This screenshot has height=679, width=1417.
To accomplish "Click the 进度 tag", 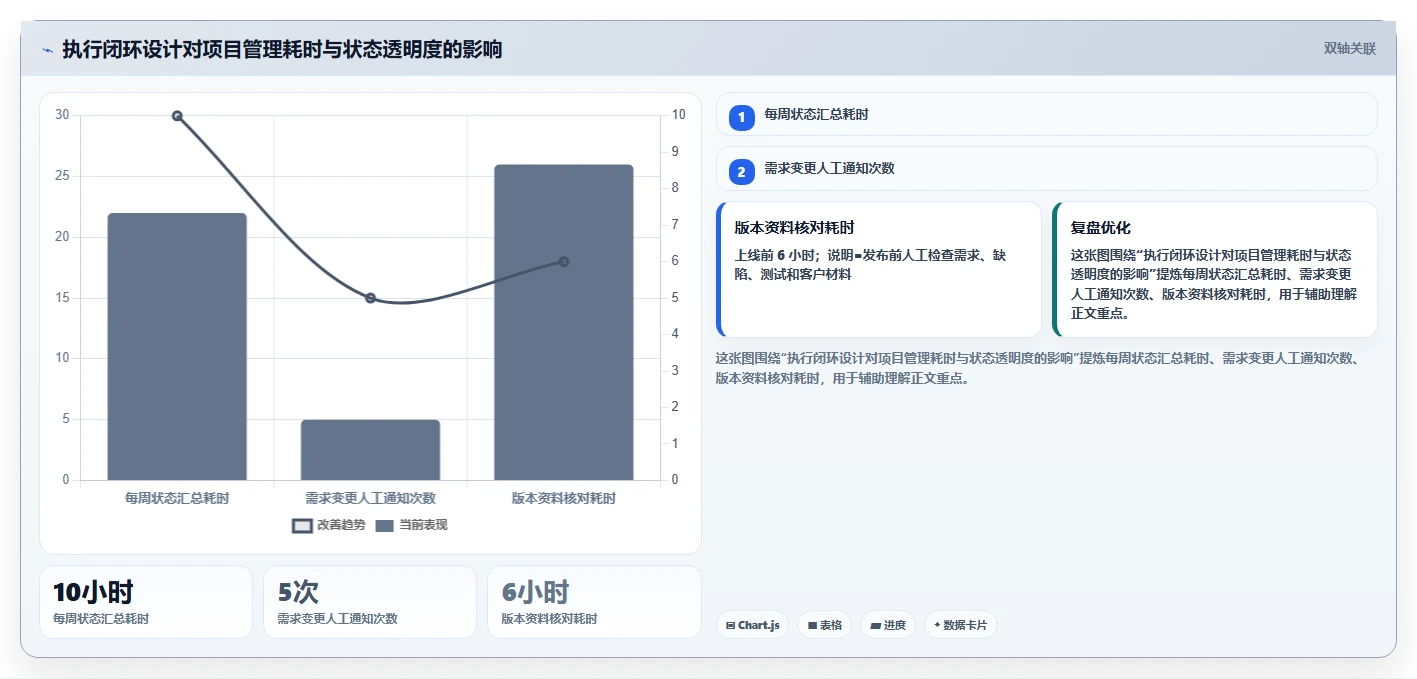I will [x=888, y=625].
